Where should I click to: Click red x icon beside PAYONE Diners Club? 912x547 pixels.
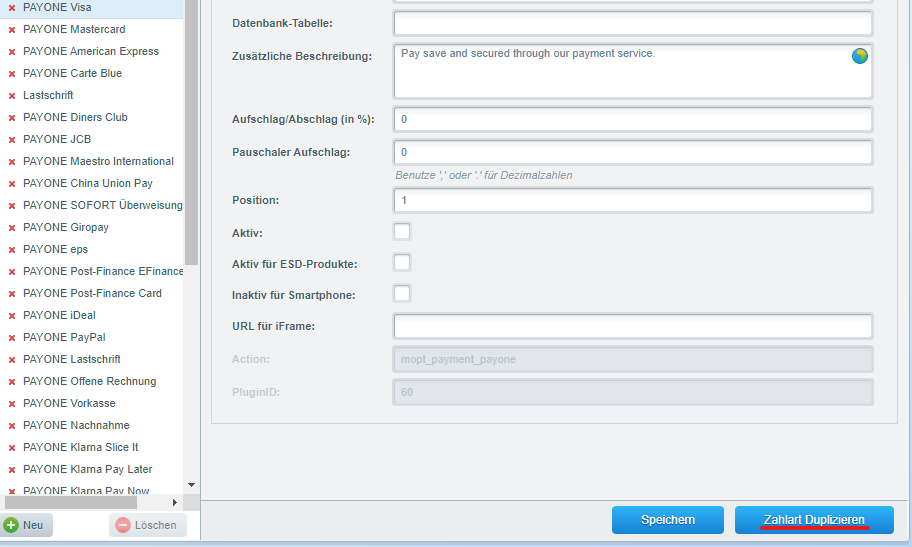point(12,118)
